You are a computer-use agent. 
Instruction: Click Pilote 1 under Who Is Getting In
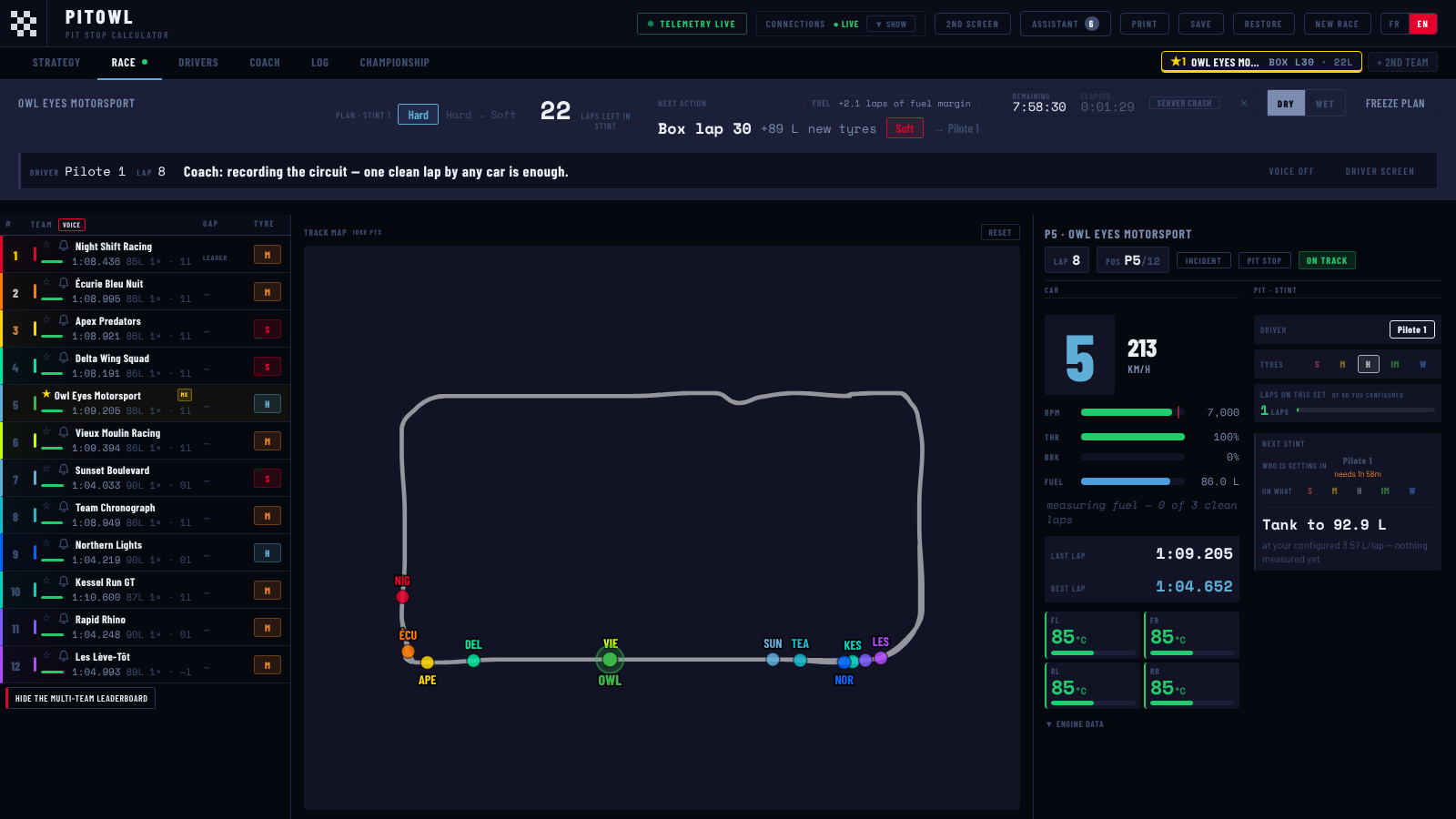pos(1358,461)
